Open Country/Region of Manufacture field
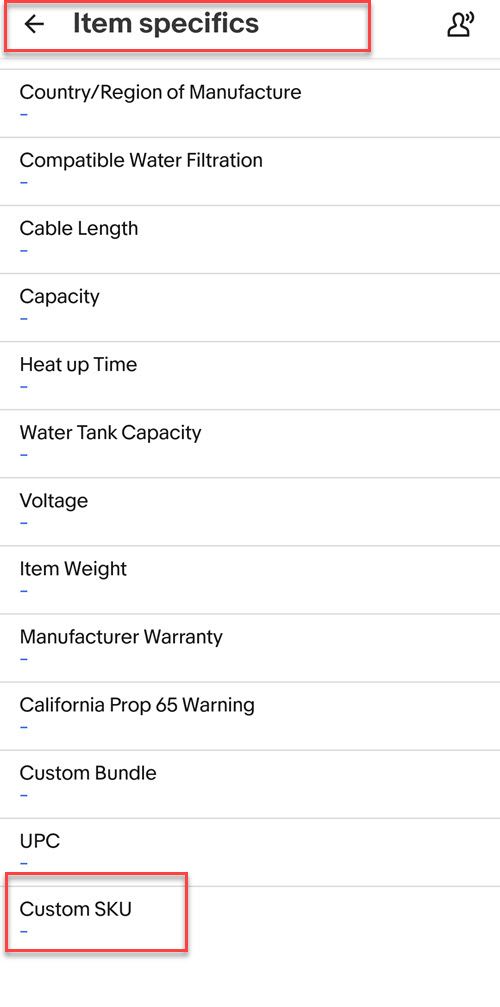 click(250, 103)
